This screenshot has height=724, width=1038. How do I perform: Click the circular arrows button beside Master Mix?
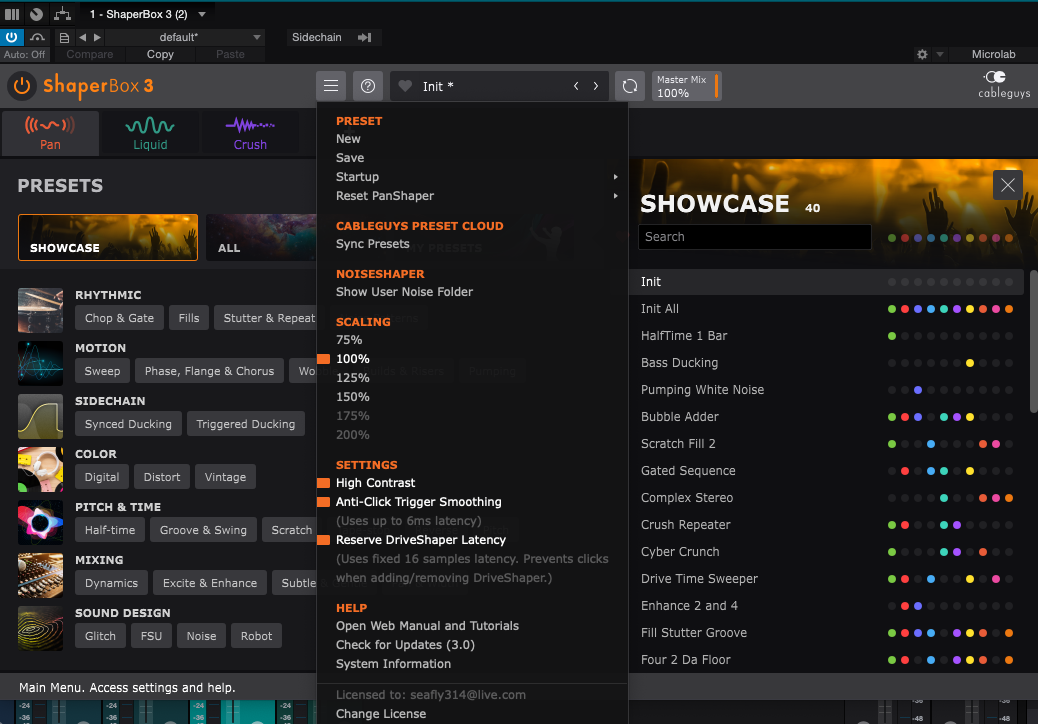click(630, 86)
